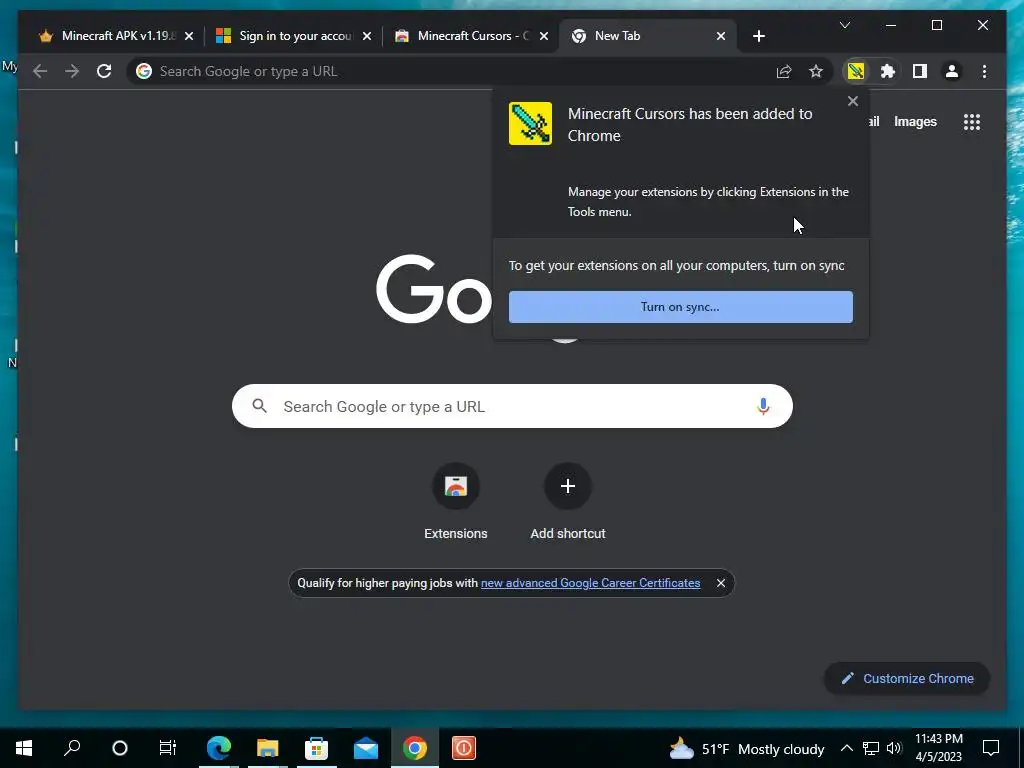Bookmark this tab with the star icon
This screenshot has height=768, width=1024.
[816, 71]
